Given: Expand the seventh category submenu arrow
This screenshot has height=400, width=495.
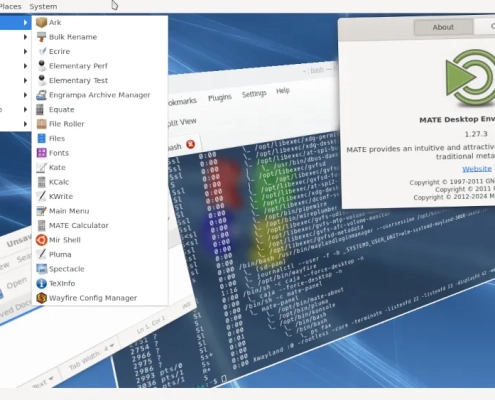Looking at the screenshot, I should click(x=25, y=109).
